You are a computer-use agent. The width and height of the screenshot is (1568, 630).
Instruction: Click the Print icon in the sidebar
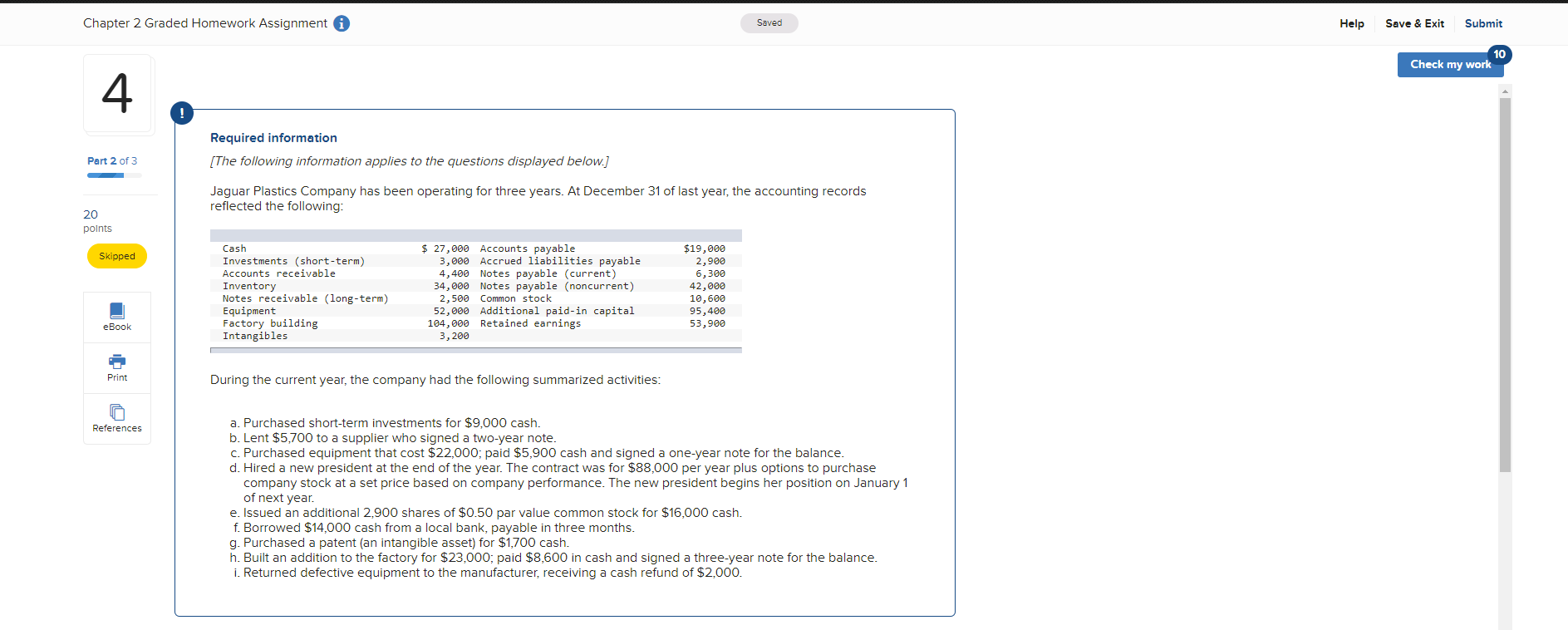point(117,368)
